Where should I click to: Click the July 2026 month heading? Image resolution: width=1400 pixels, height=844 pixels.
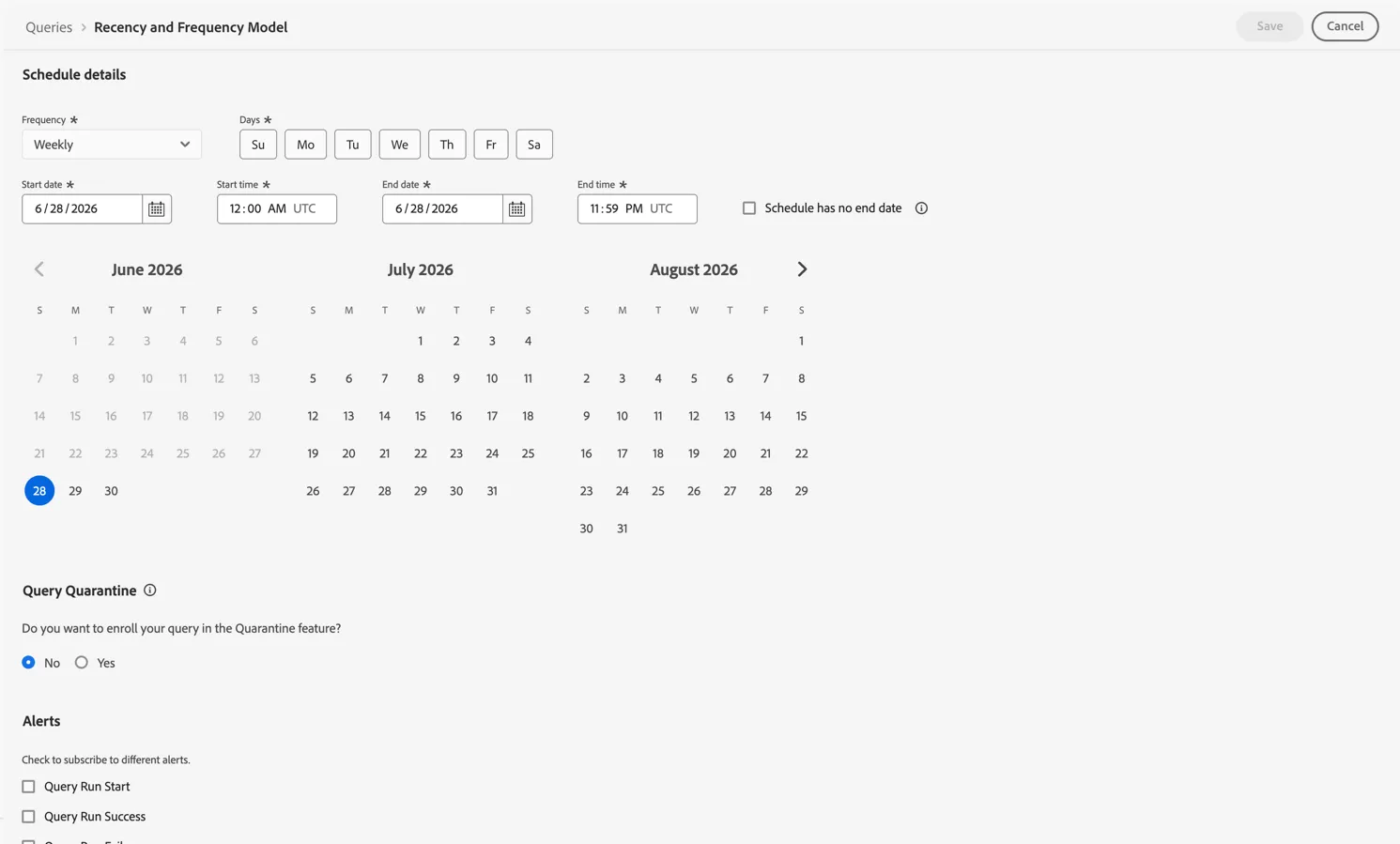pyautogui.click(x=421, y=269)
